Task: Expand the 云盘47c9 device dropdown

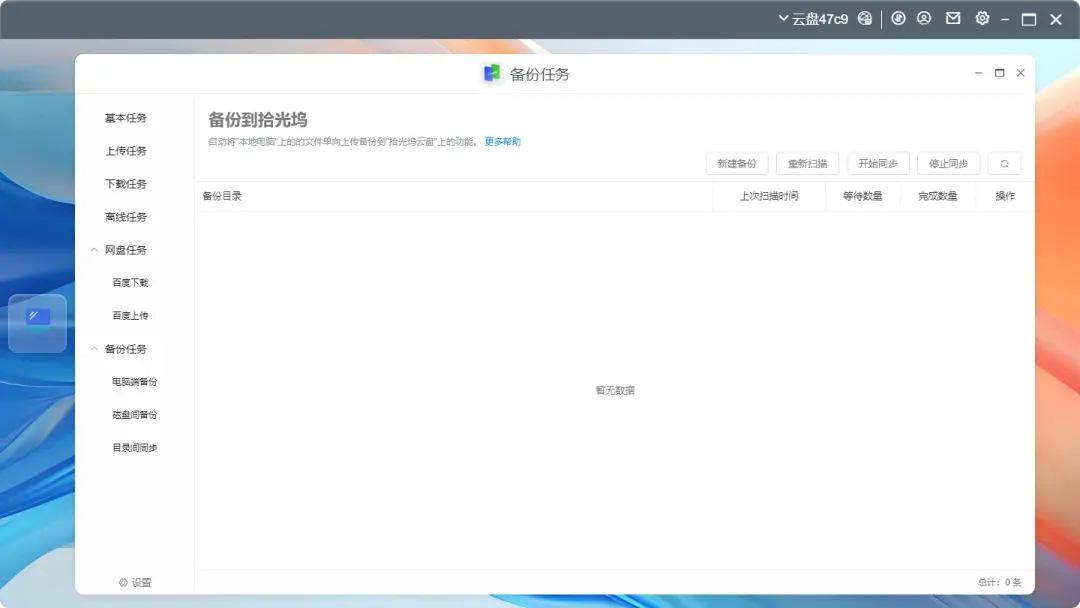Action: pyautogui.click(x=813, y=19)
